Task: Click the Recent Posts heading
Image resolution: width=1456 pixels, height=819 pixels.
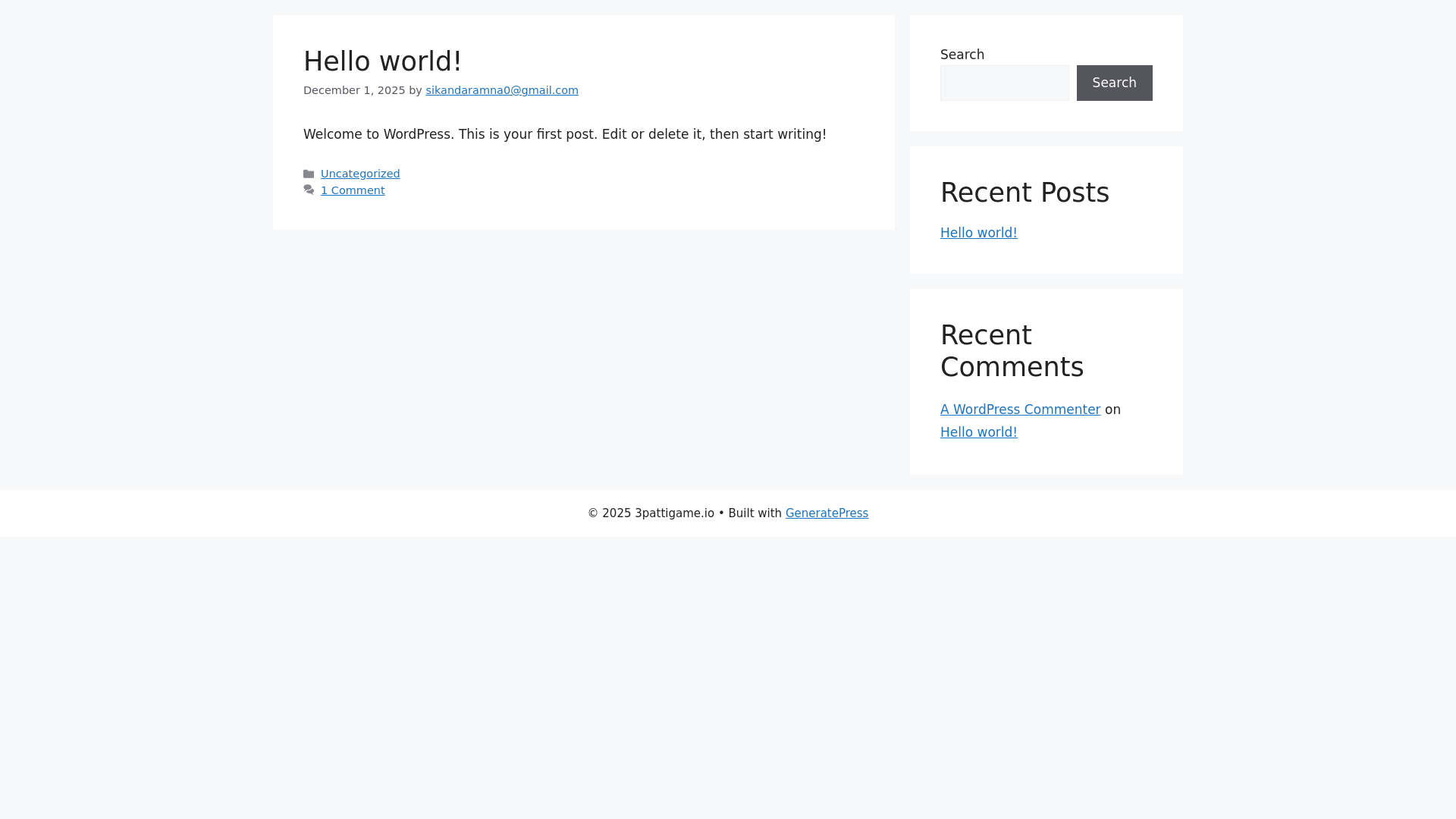Action: [1024, 193]
